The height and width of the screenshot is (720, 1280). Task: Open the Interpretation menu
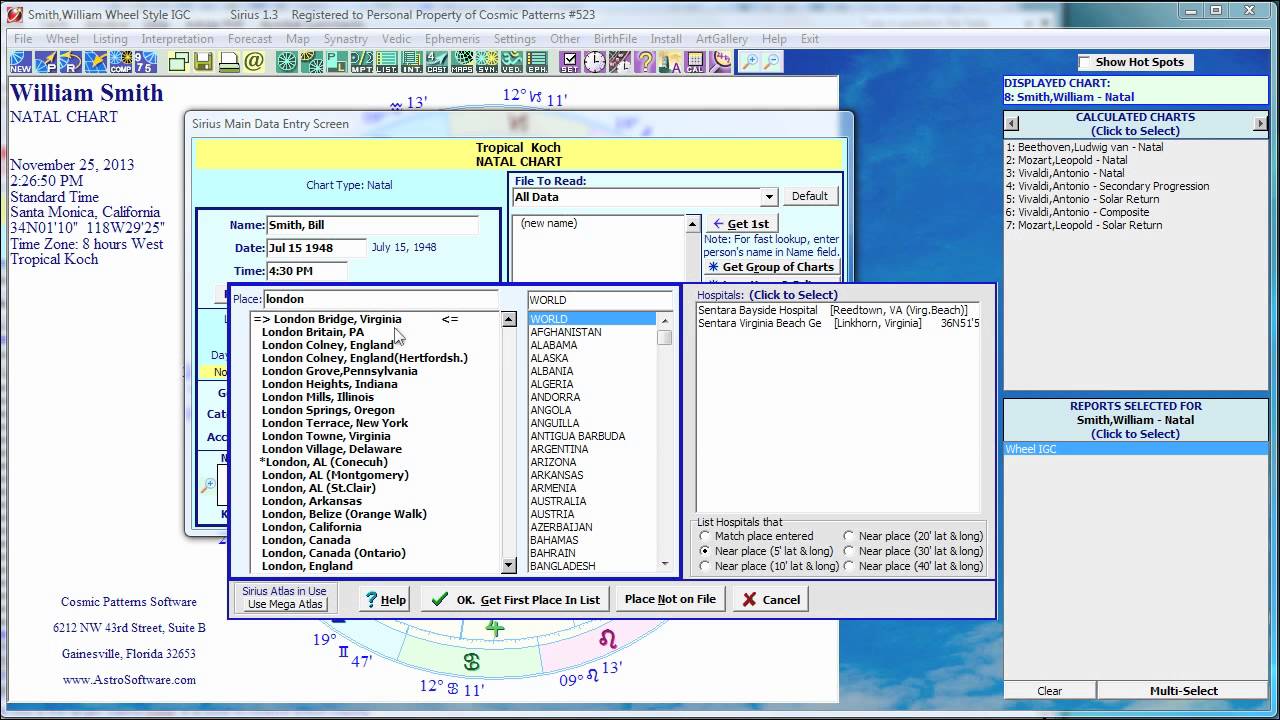(177, 39)
